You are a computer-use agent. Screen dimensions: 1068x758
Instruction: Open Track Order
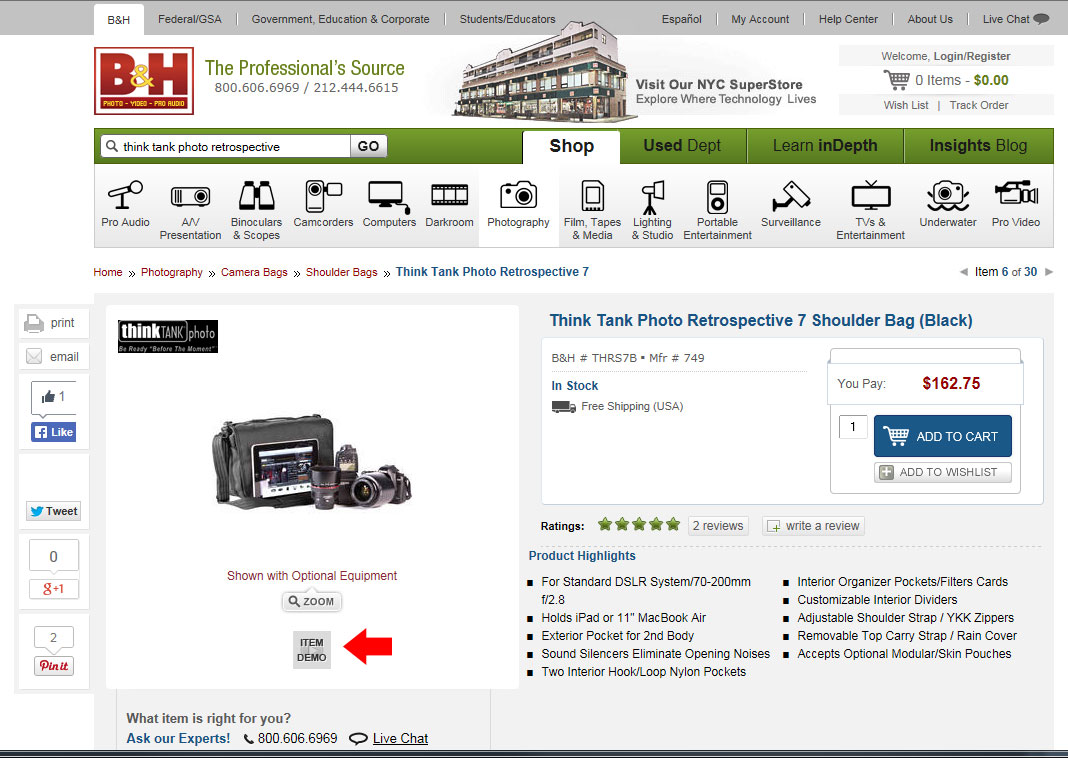tap(979, 105)
